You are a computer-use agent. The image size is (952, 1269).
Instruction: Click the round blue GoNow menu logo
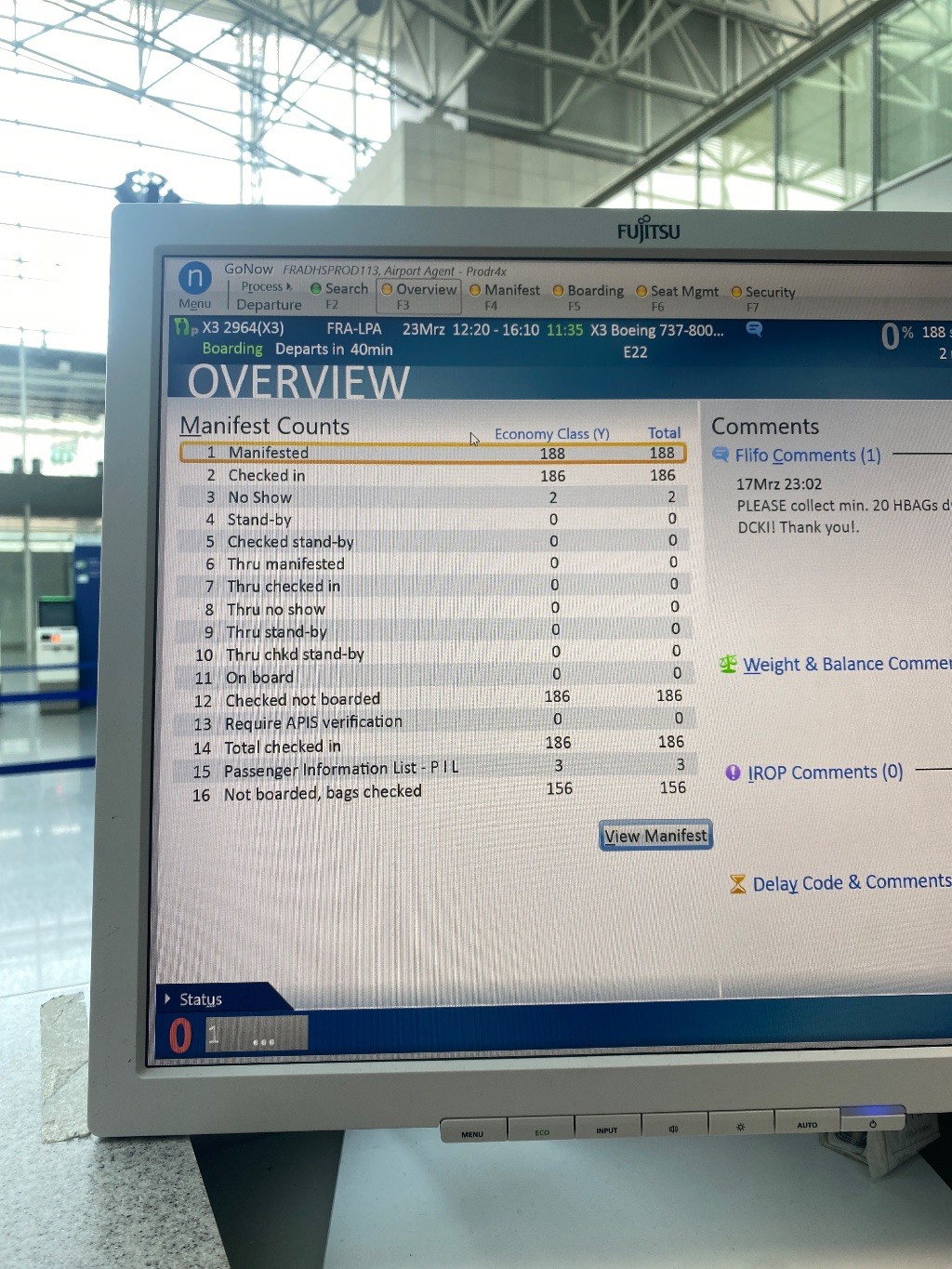[x=194, y=277]
